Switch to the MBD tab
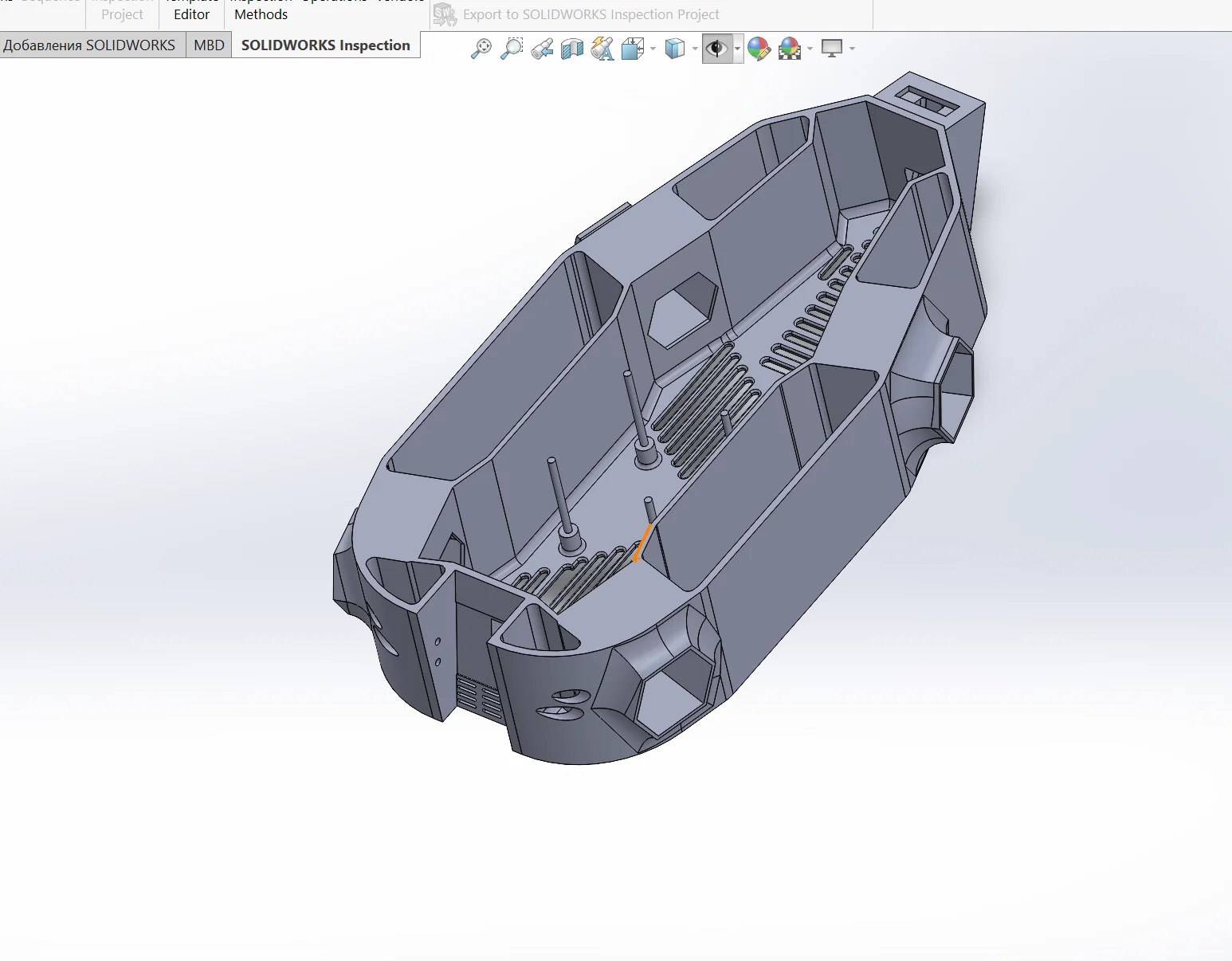The width and height of the screenshot is (1232, 961). (x=209, y=45)
